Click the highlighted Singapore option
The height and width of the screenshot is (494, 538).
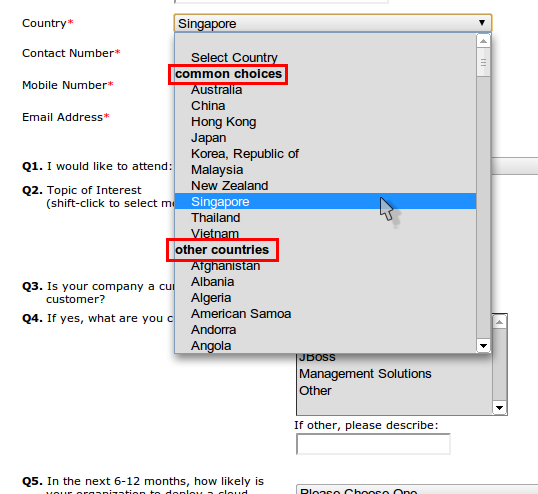pyautogui.click(x=325, y=201)
